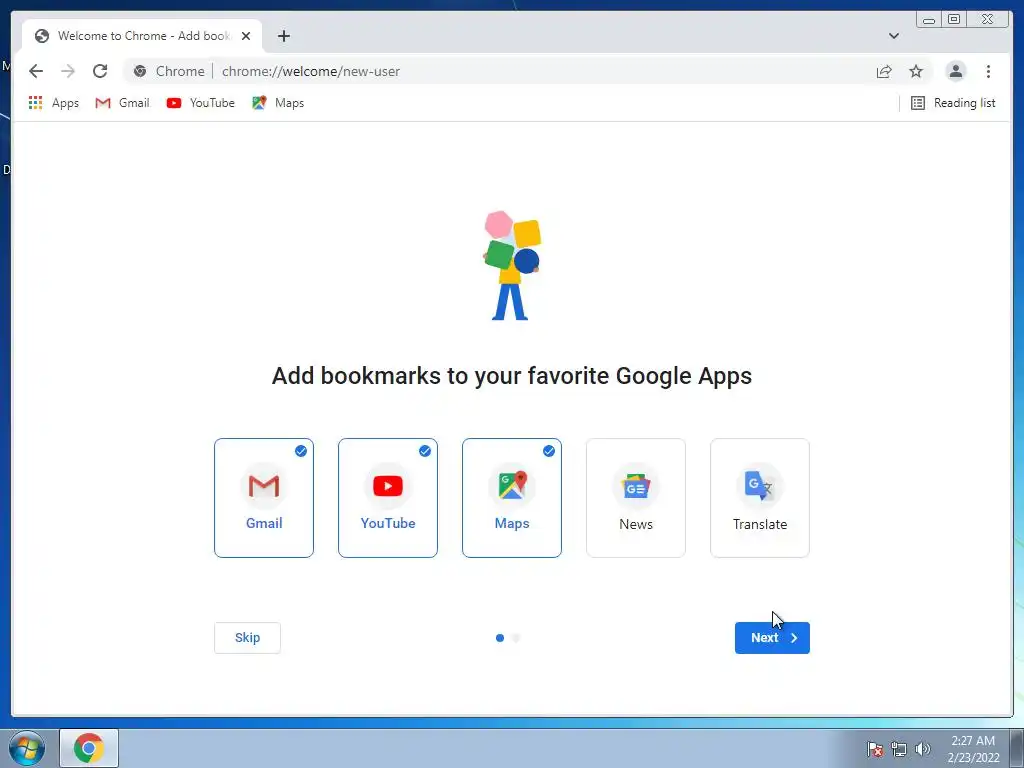Expand the tab search dropdown arrow
Image resolution: width=1024 pixels, height=768 pixels.
[x=893, y=36]
